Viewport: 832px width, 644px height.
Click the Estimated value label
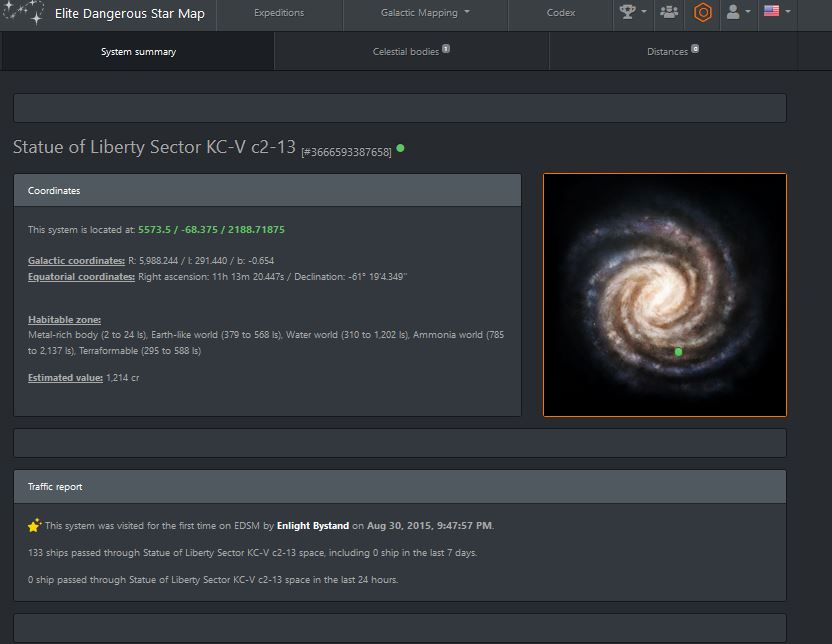[65, 378]
